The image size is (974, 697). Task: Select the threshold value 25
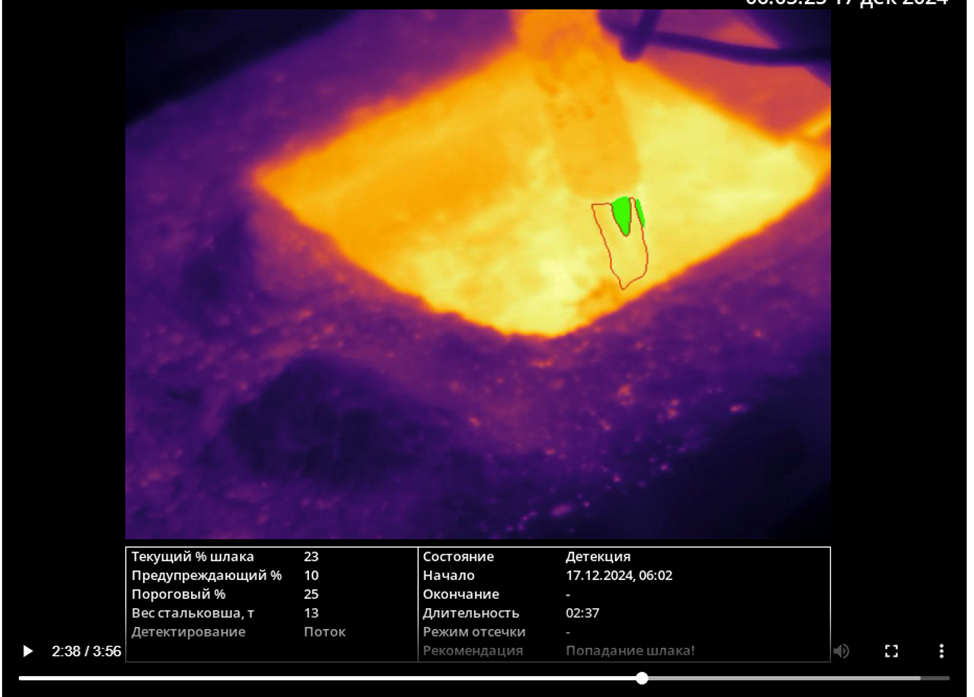[x=311, y=594]
